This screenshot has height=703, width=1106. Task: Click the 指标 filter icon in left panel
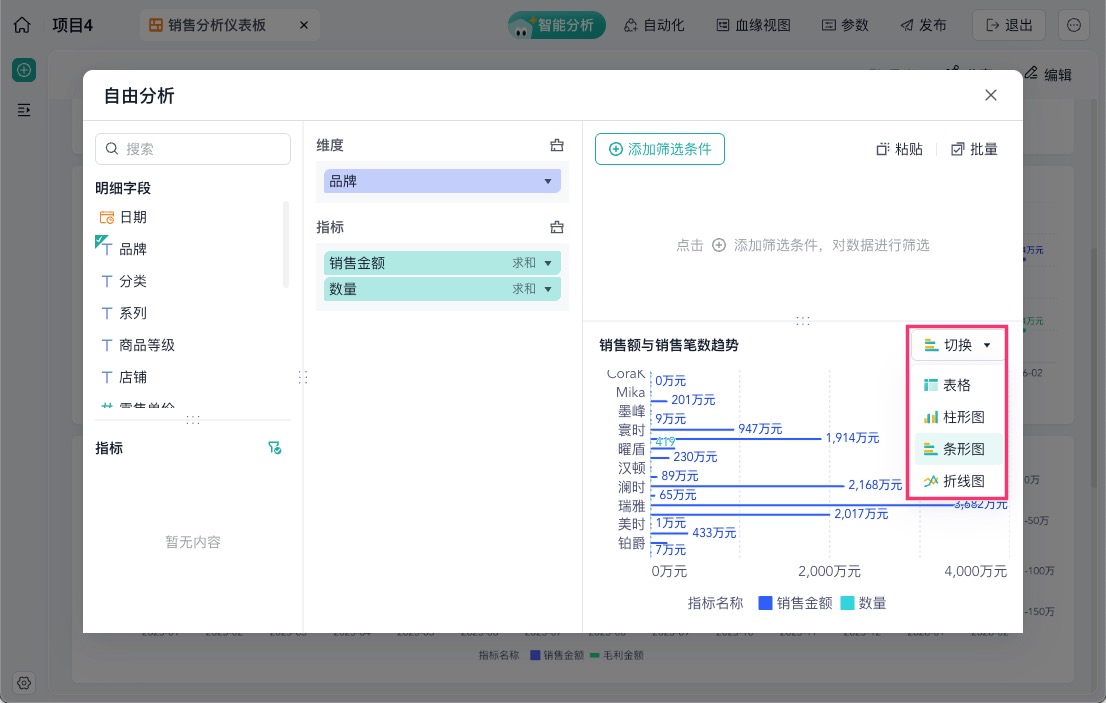click(274, 448)
